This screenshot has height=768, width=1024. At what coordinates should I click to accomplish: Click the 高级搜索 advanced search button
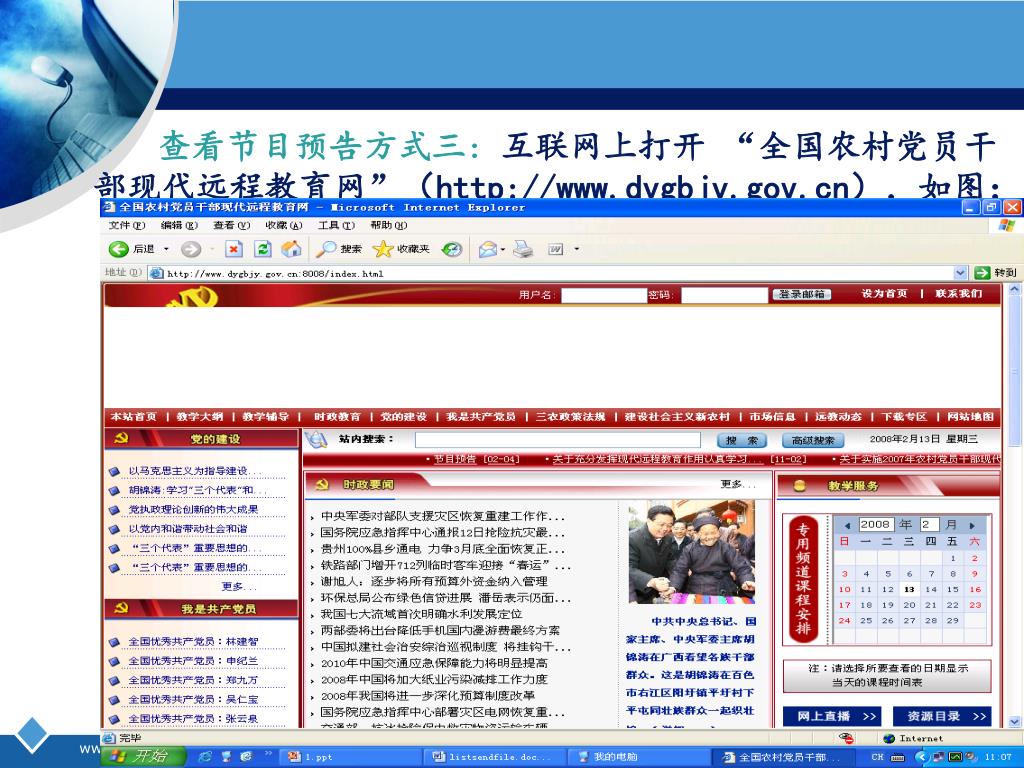(x=813, y=441)
